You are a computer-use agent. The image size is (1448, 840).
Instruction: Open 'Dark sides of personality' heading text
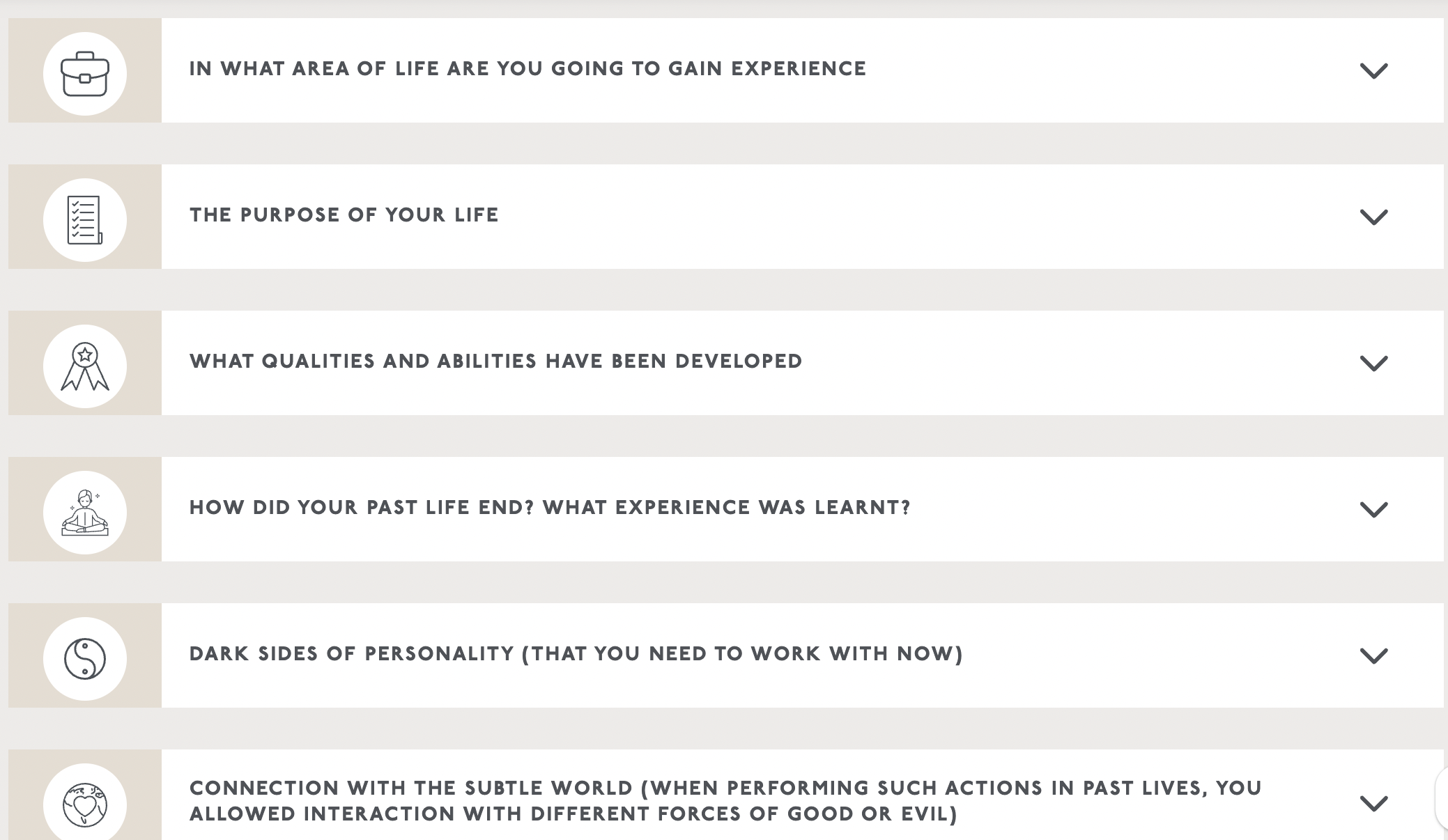[x=576, y=653]
